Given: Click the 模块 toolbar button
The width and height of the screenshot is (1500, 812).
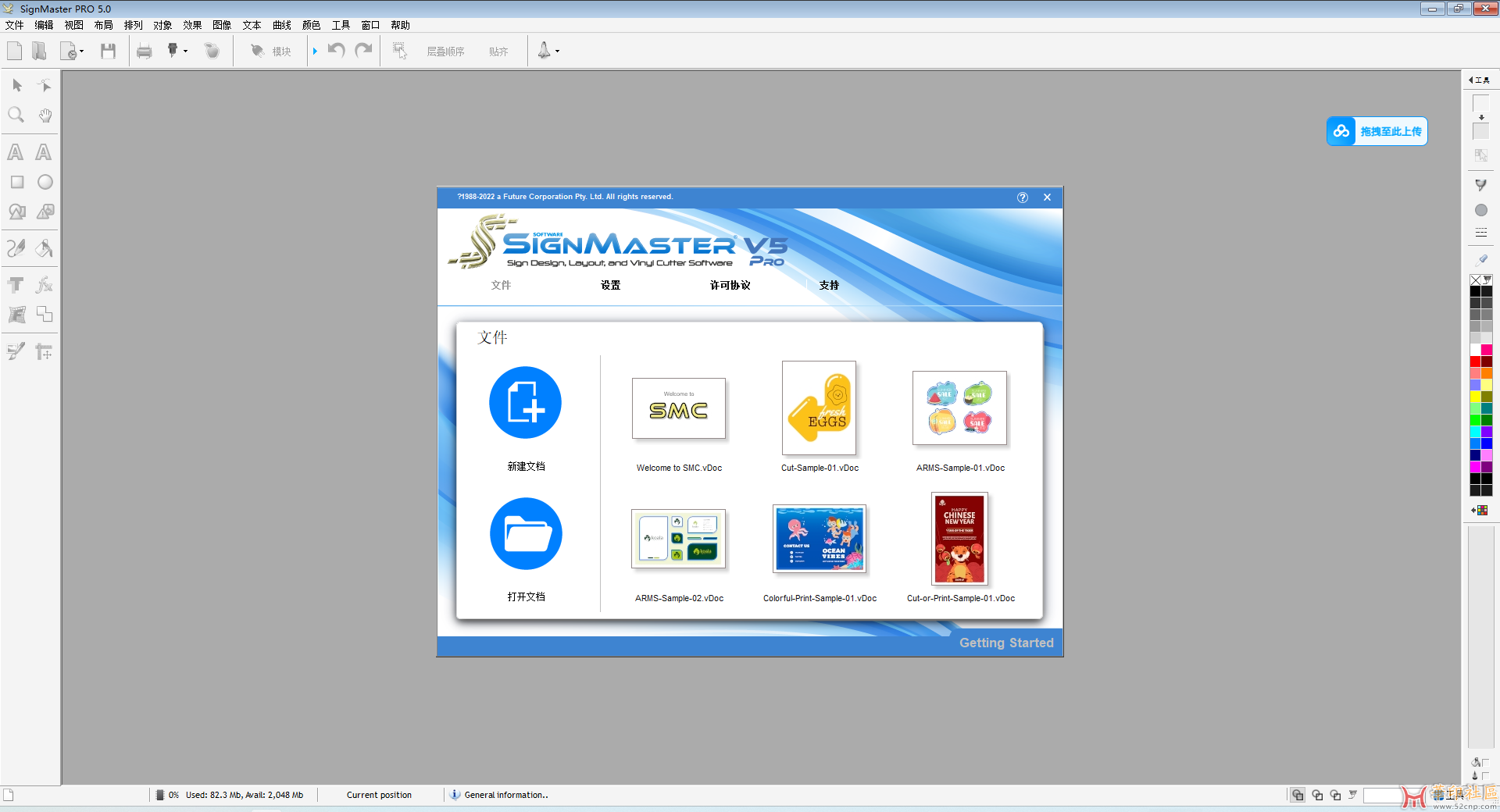Looking at the screenshot, I should point(271,52).
